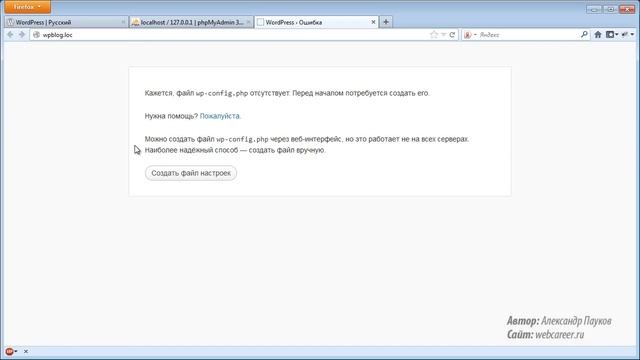Focus the Яндекс search field
Viewport: 640px width, 360px height.
(x=529, y=35)
